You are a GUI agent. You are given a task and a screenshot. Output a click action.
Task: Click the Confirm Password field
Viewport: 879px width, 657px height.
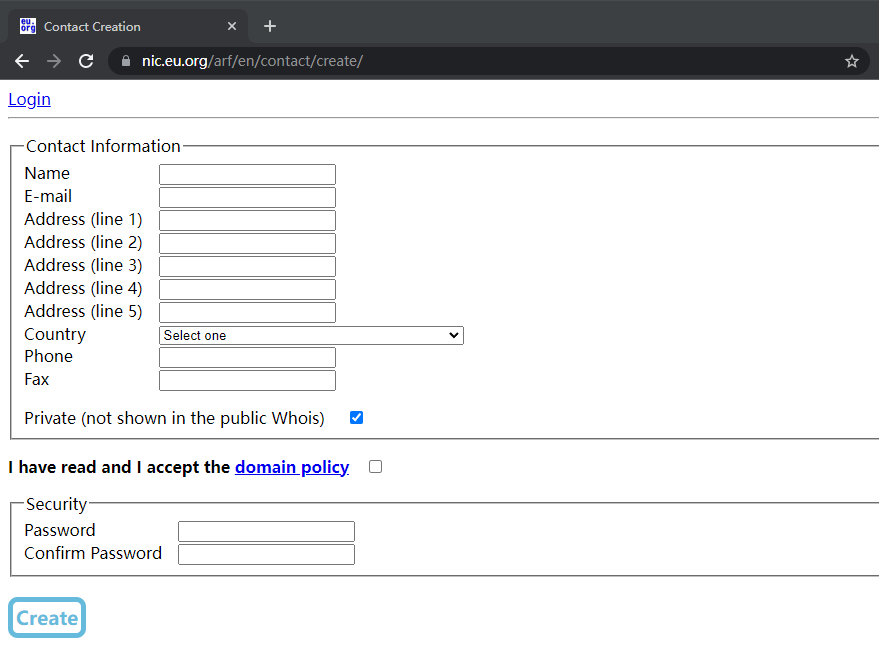click(x=266, y=554)
